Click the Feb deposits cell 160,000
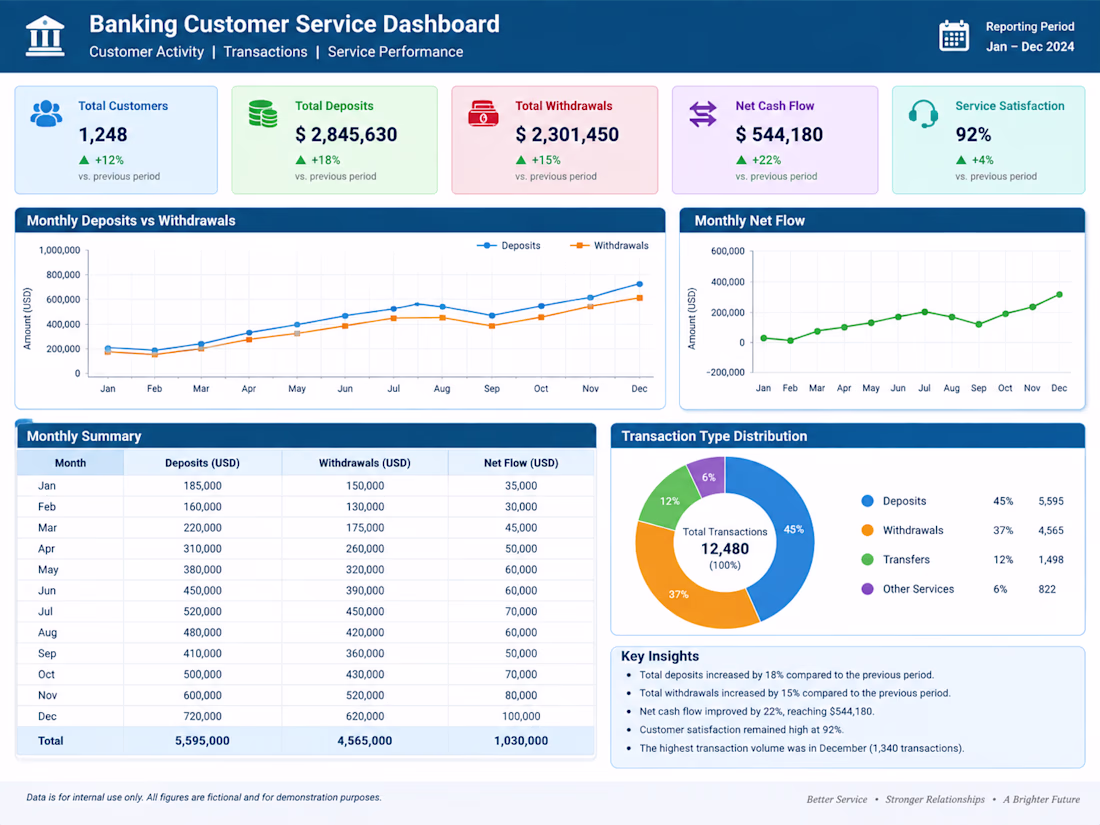Image resolution: width=1100 pixels, height=825 pixels. [x=202, y=507]
